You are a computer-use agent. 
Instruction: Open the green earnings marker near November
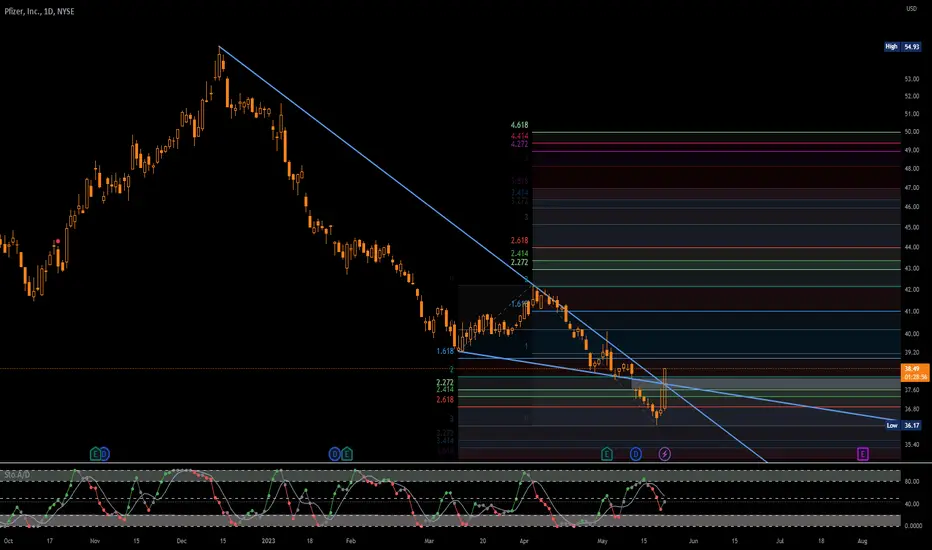95,454
